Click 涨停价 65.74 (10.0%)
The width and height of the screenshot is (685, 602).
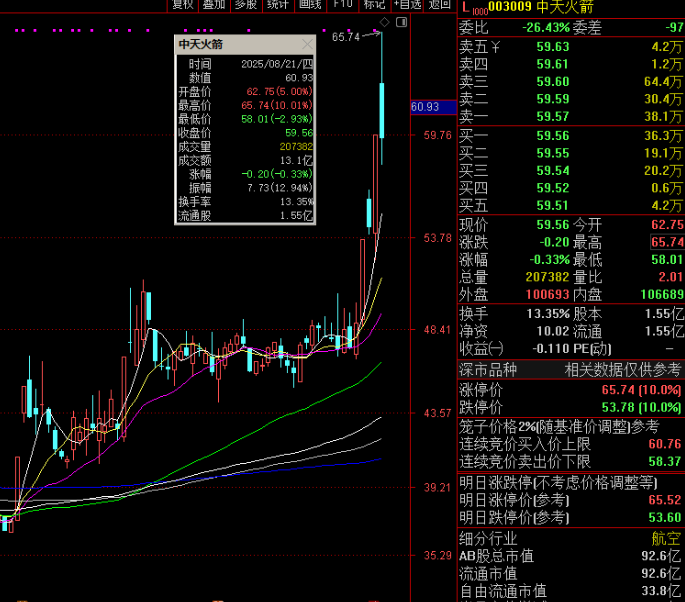pyautogui.click(x=571, y=390)
